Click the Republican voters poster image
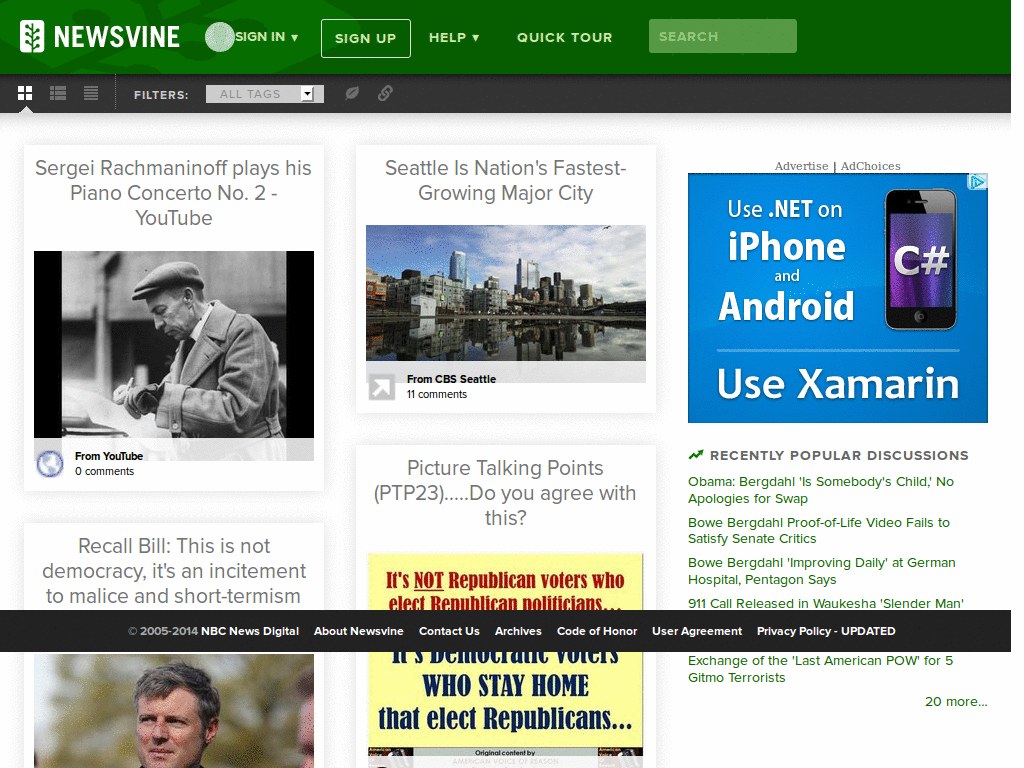Viewport: 1024px width, 768px height. pos(505,660)
